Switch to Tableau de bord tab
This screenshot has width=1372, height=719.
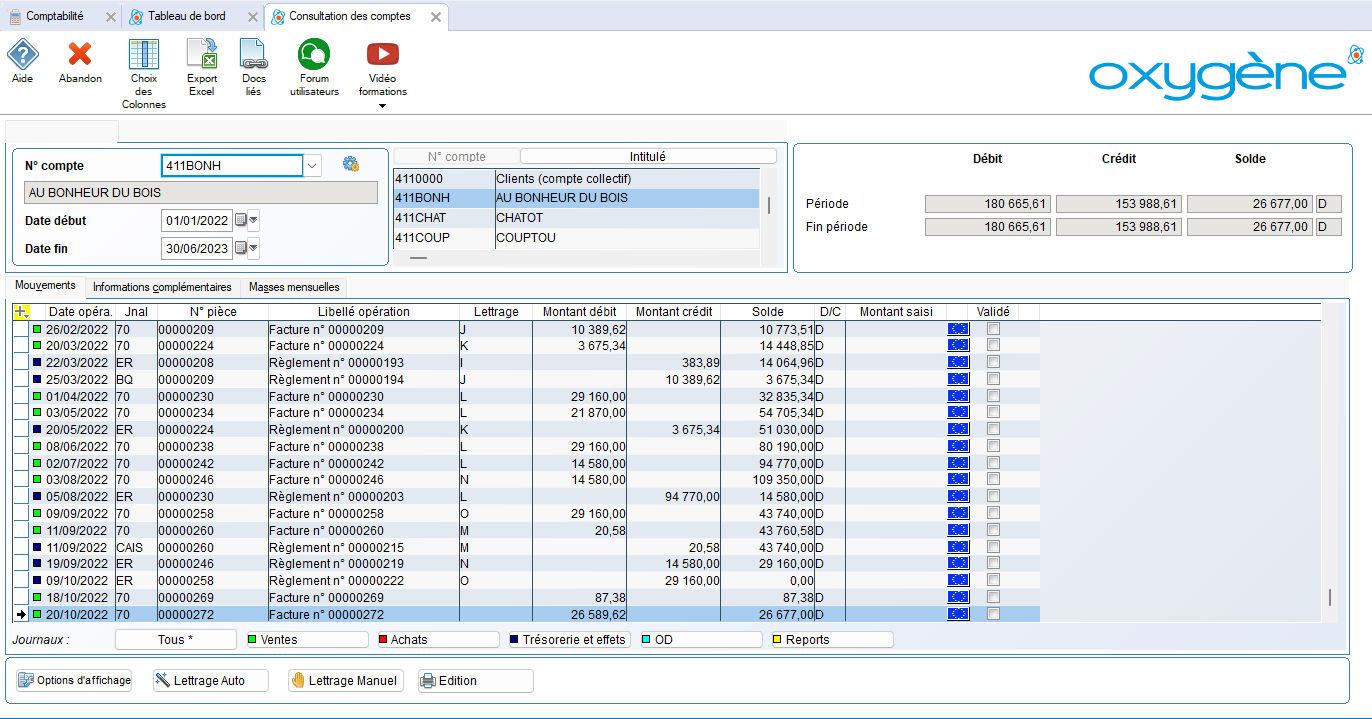point(186,17)
